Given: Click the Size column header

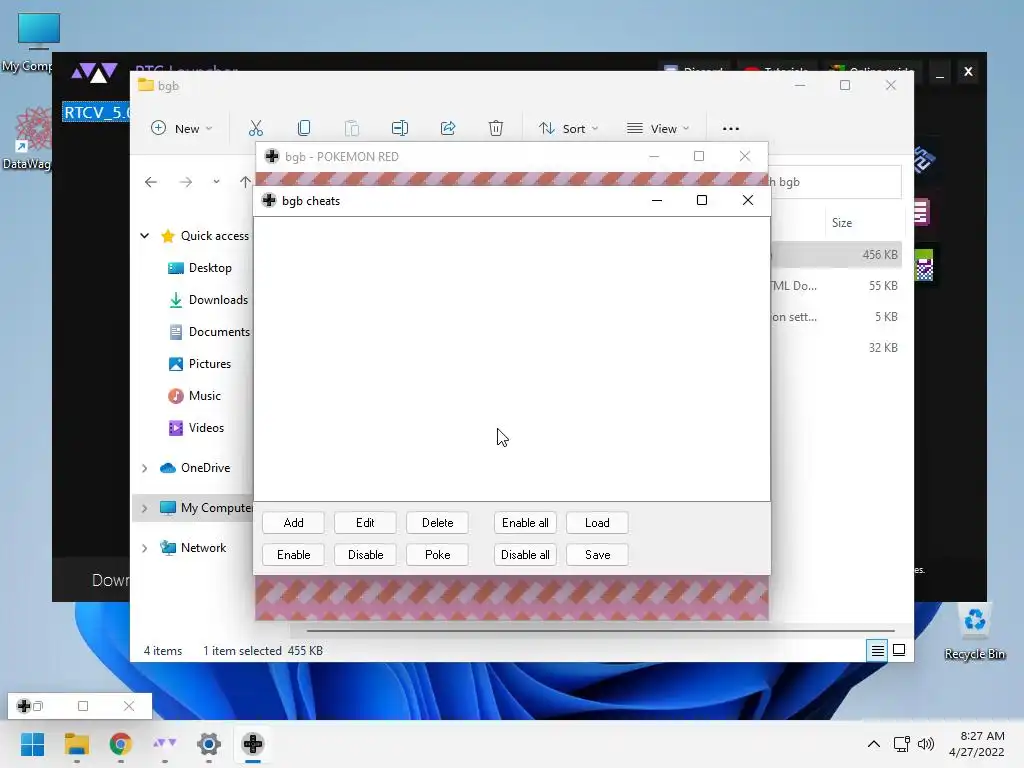Looking at the screenshot, I should click(842, 223).
